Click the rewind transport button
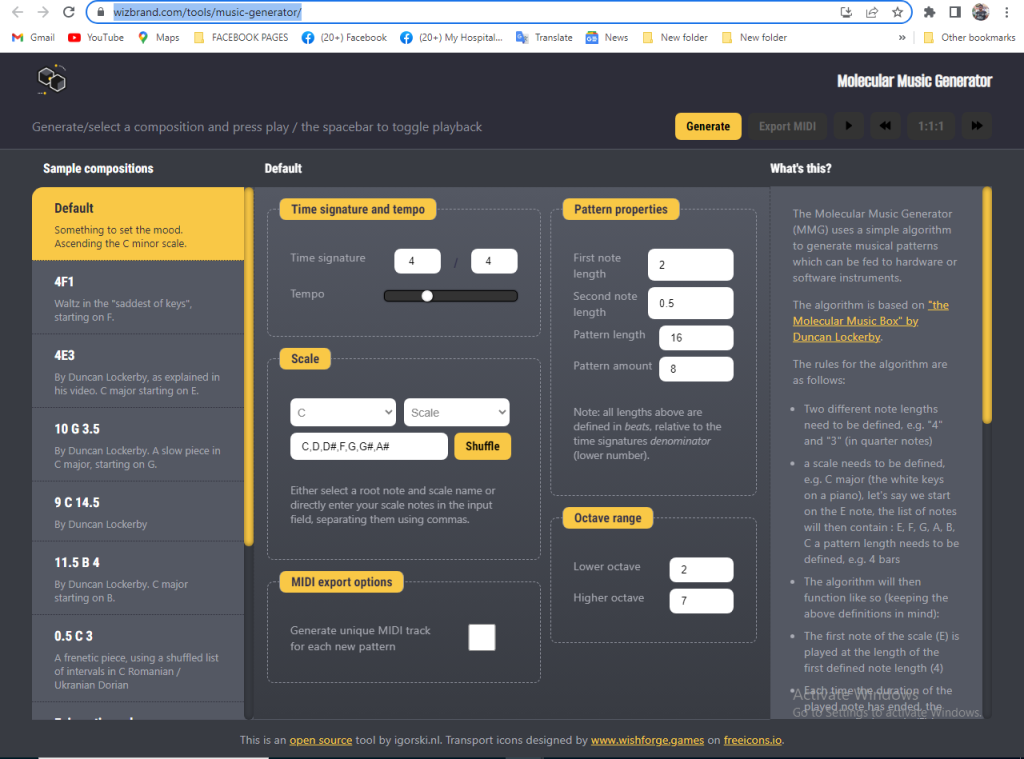1024x759 pixels. click(886, 126)
